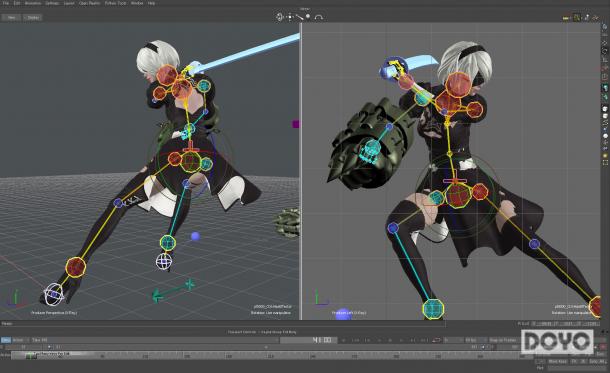Click the green figure icon in the right toolbar

pos(605,96)
